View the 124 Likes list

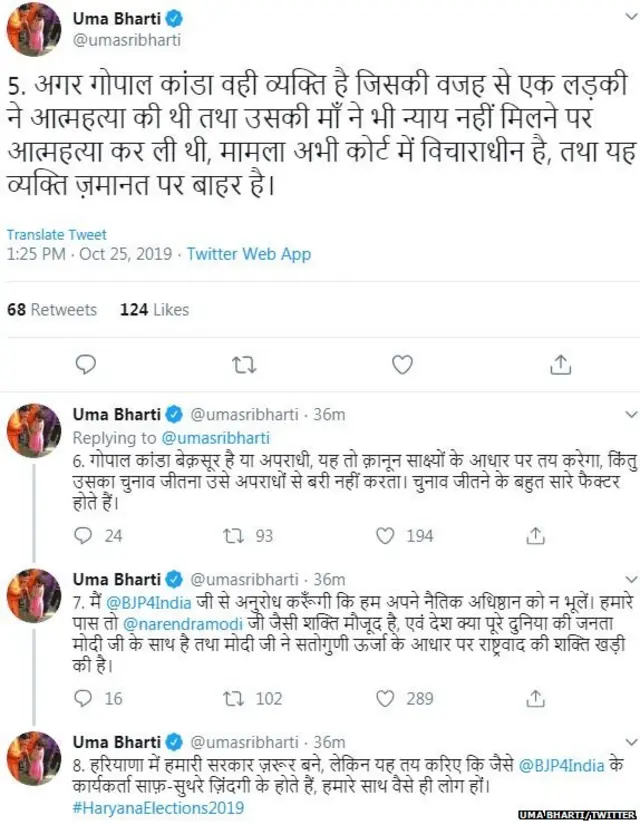(154, 310)
